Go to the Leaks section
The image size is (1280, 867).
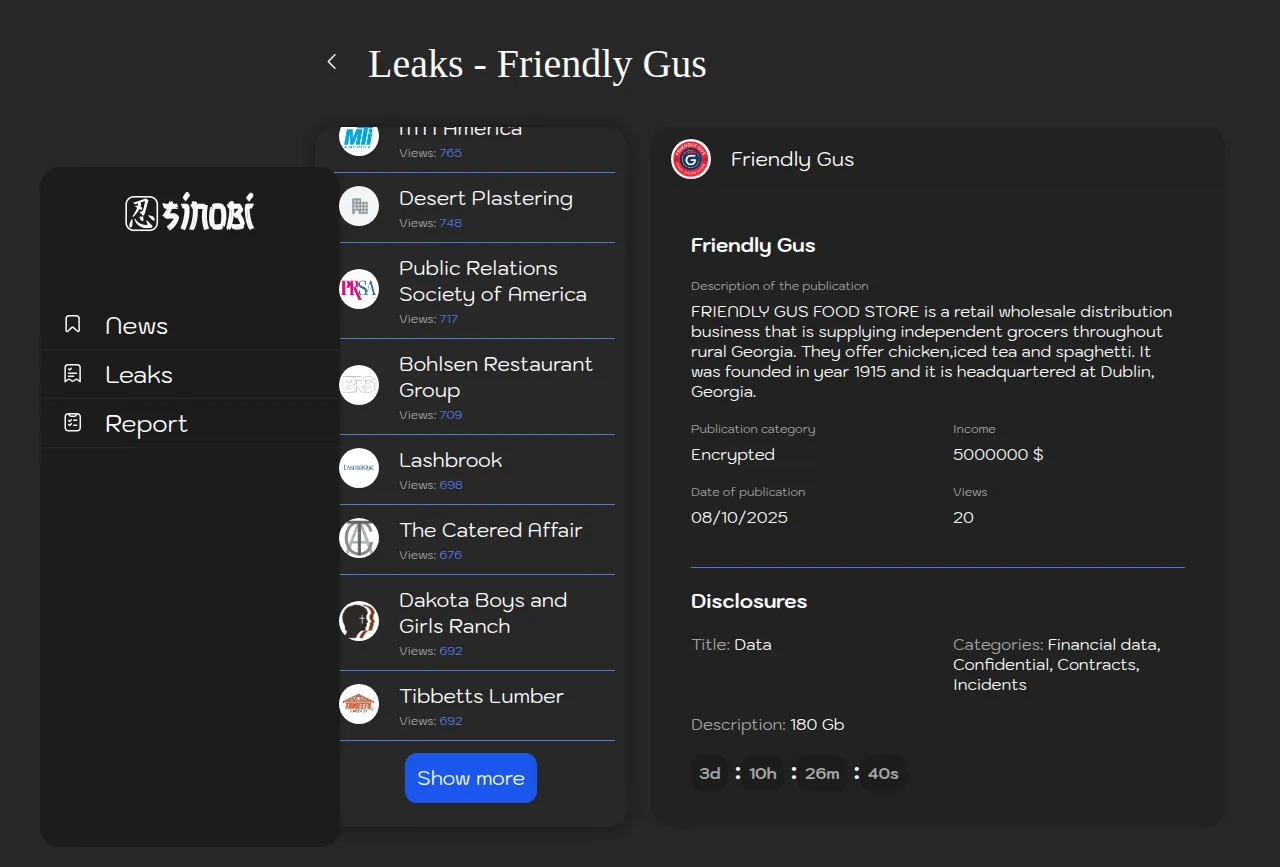click(x=139, y=375)
